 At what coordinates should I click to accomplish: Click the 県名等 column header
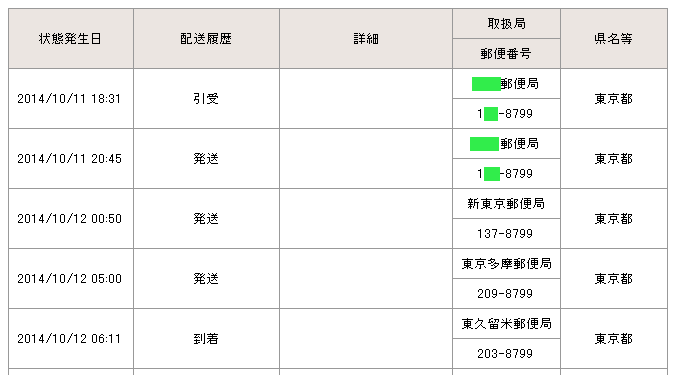(x=614, y=39)
